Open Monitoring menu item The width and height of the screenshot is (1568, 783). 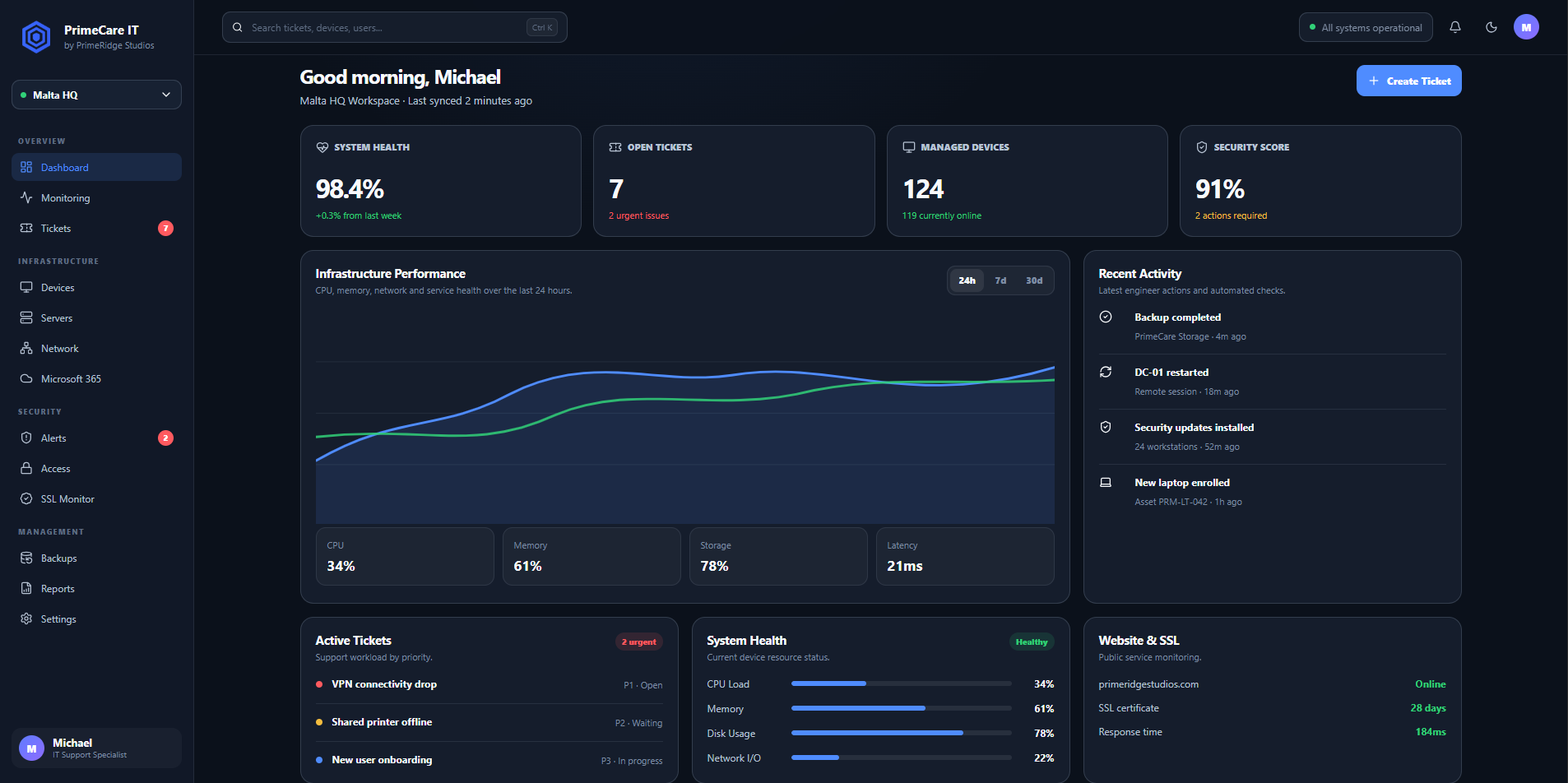(x=96, y=197)
